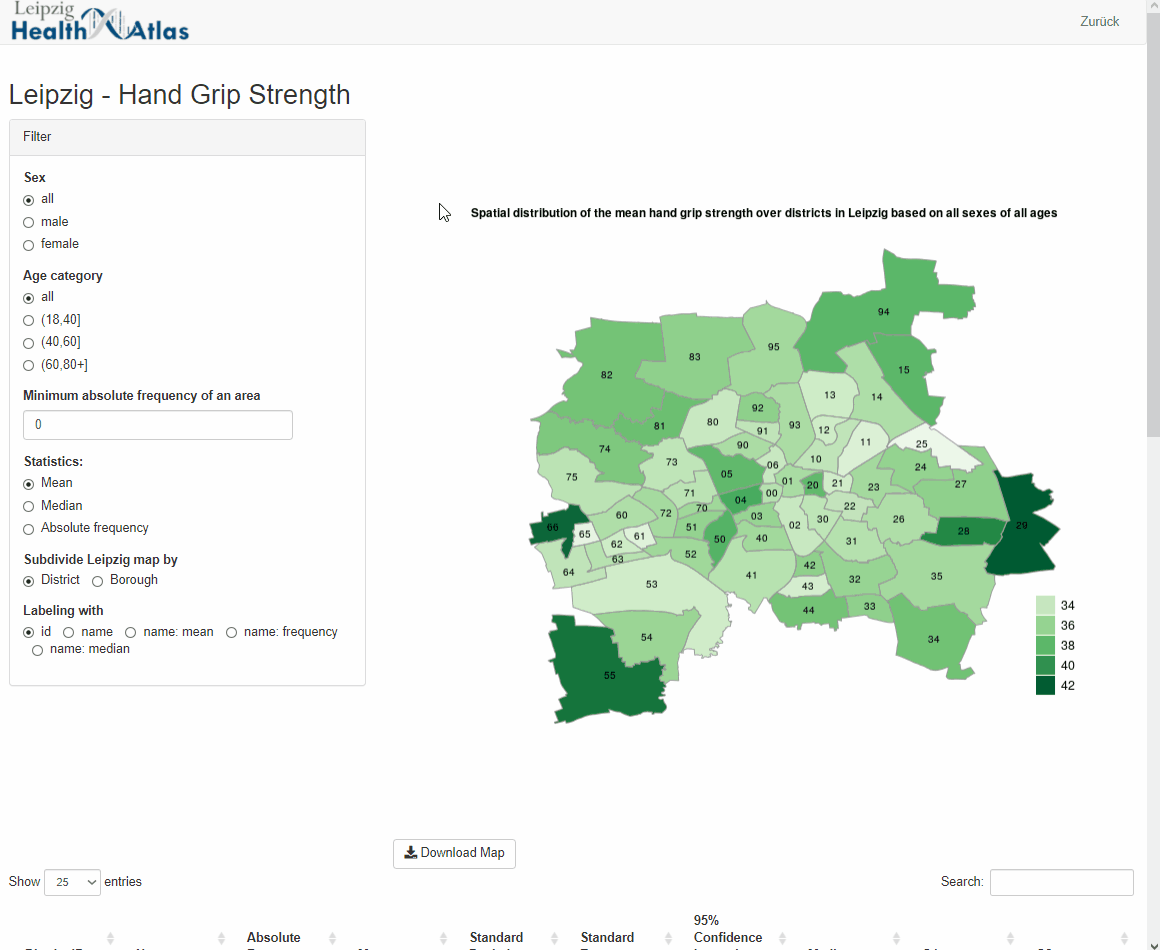Viewport: 1160px width, 950px height.
Task: Click the minimum absolute frequency input
Action: [x=158, y=425]
